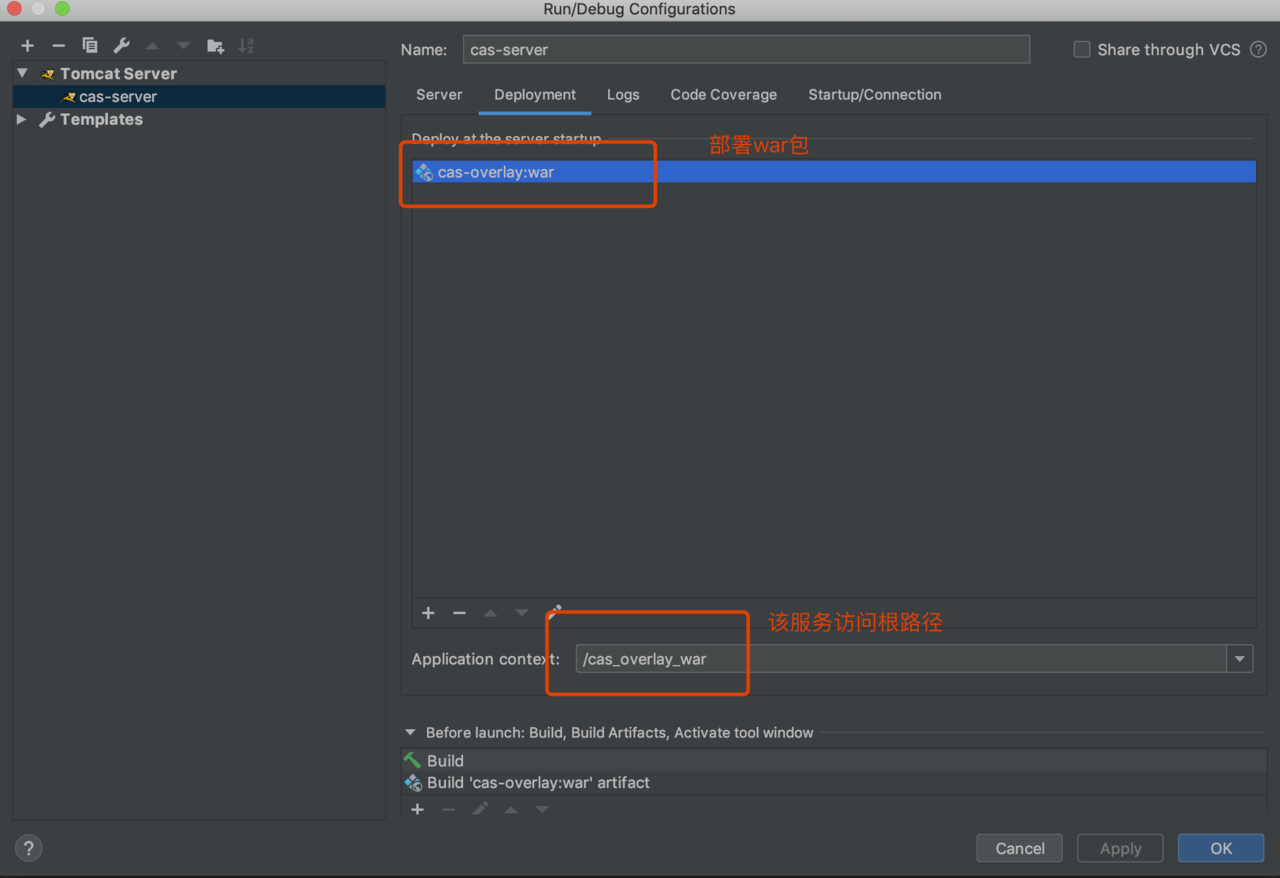Switch to the Server tab
The height and width of the screenshot is (878, 1280).
[x=439, y=95]
